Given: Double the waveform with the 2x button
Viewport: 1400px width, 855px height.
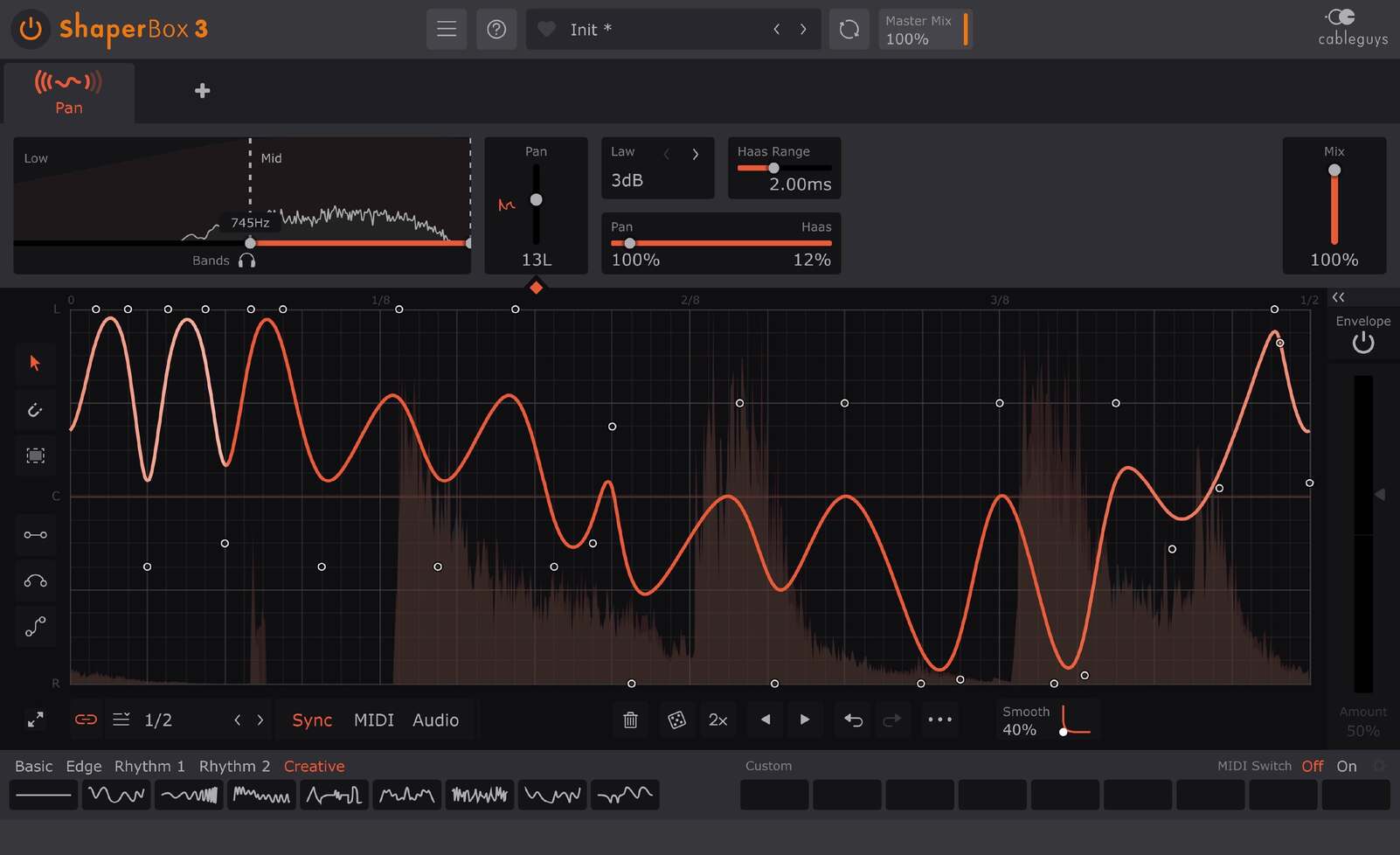Looking at the screenshot, I should coord(718,719).
